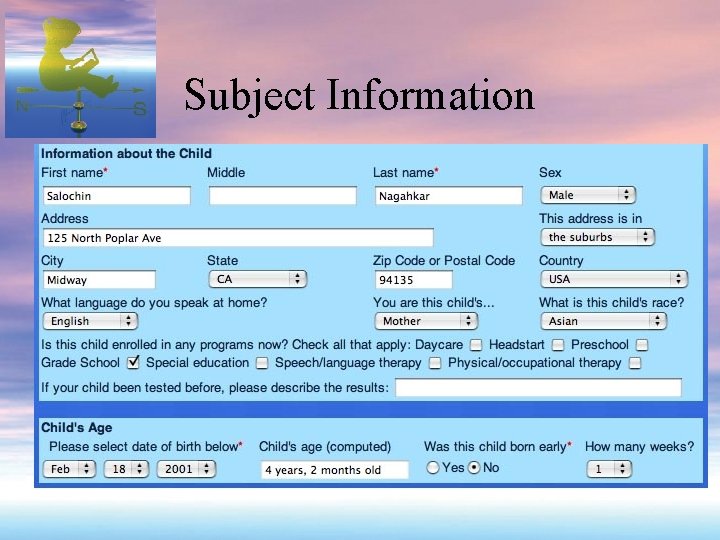
Task: Open the 'This address is in' suburbs dropdown
Action: coord(597,237)
